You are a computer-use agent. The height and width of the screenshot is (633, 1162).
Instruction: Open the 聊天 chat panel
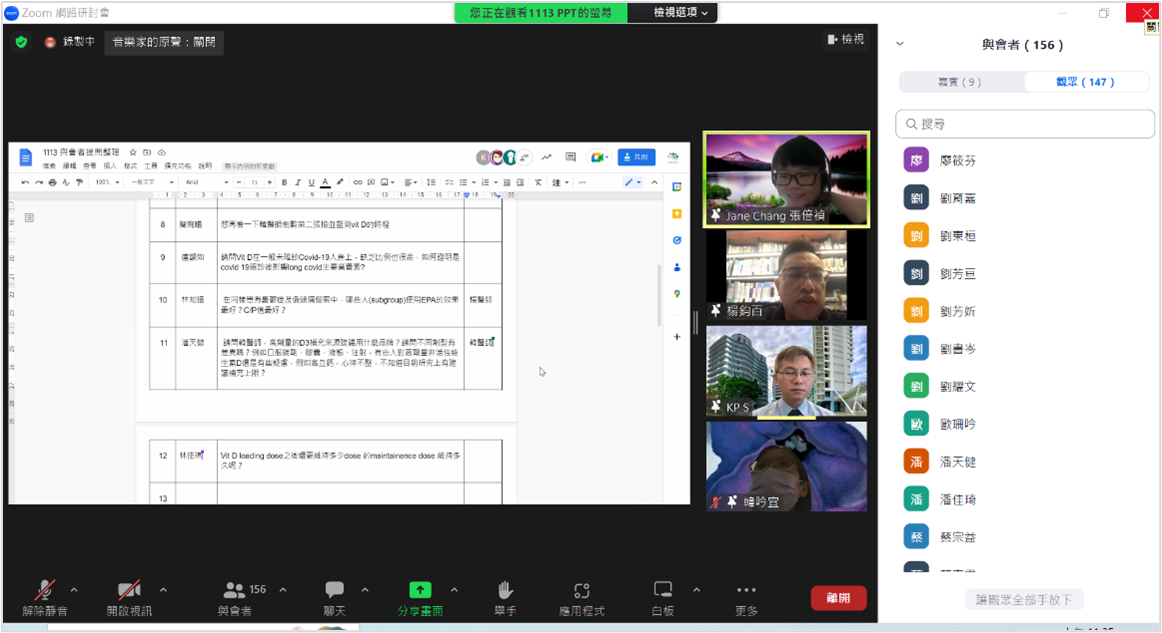[334, 597]
